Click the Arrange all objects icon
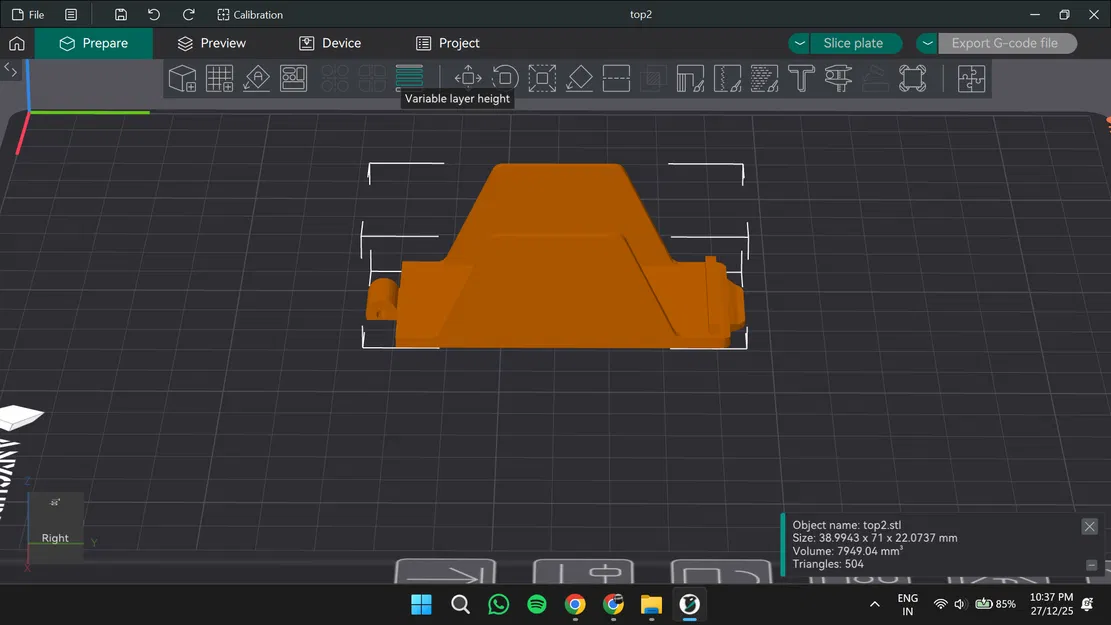Image resolution: width=1111 pixels, height=625 pixels. pyautogui.click(x=293, y=78)
